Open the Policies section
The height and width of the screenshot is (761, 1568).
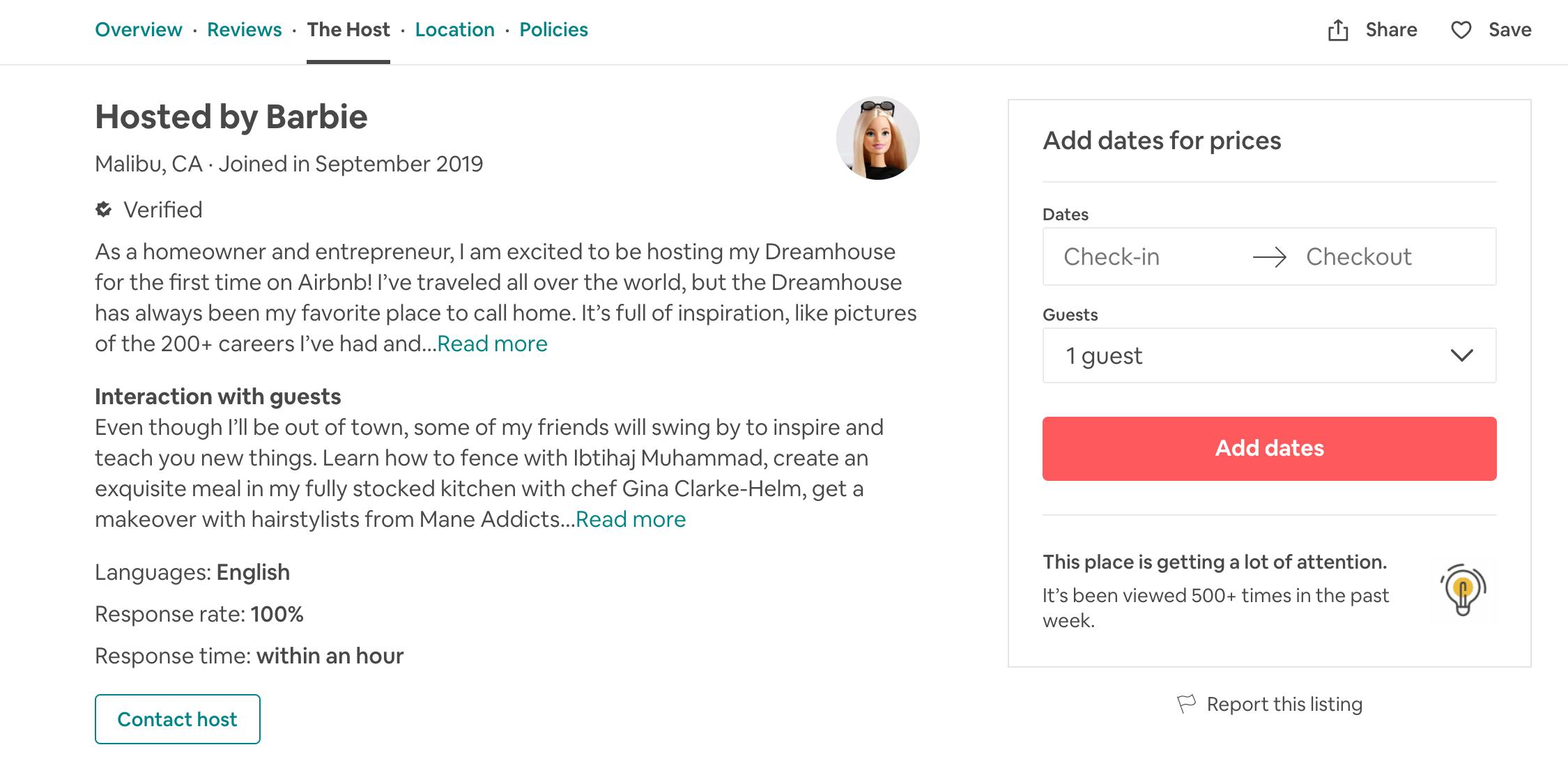tap(553, 29)
